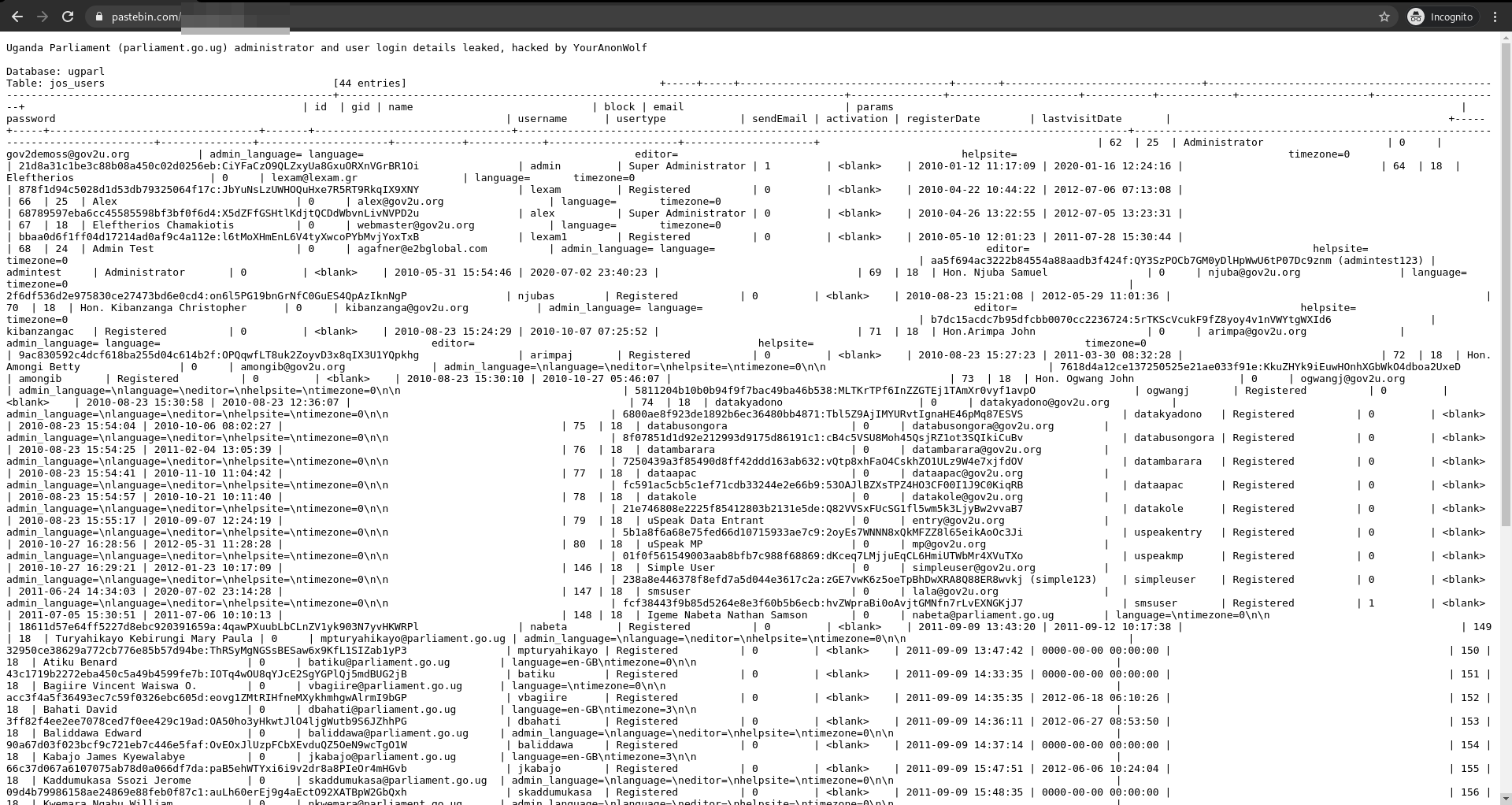The height and width of the screenshot is (805, 1512).
Task: Click the date '2010-04-22 10:44:22'
Action: (976, 190)
